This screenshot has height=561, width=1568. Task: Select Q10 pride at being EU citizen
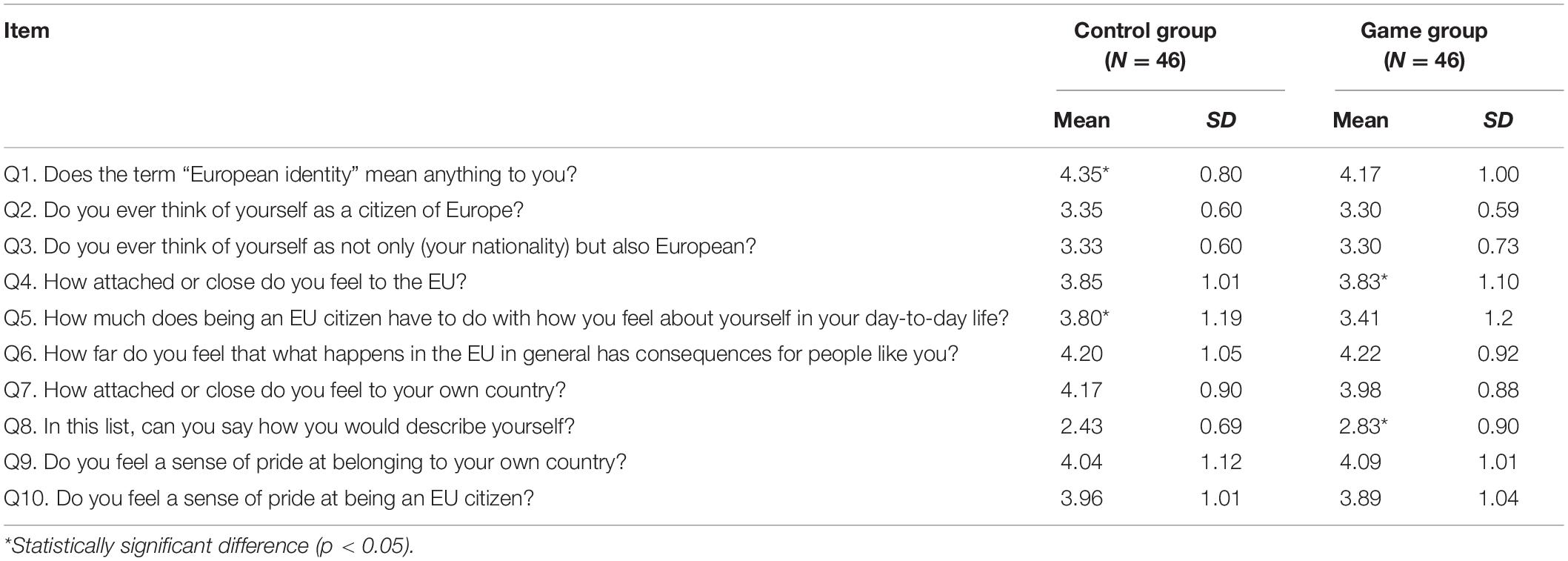[269, 498]
